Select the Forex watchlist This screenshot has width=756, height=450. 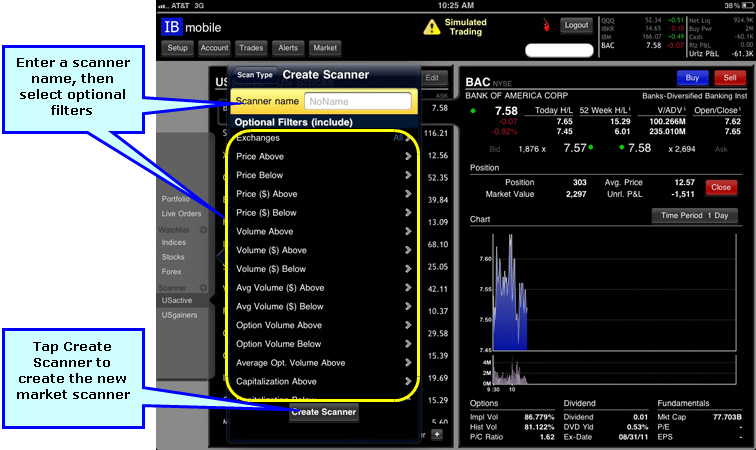tap(172, 272)
